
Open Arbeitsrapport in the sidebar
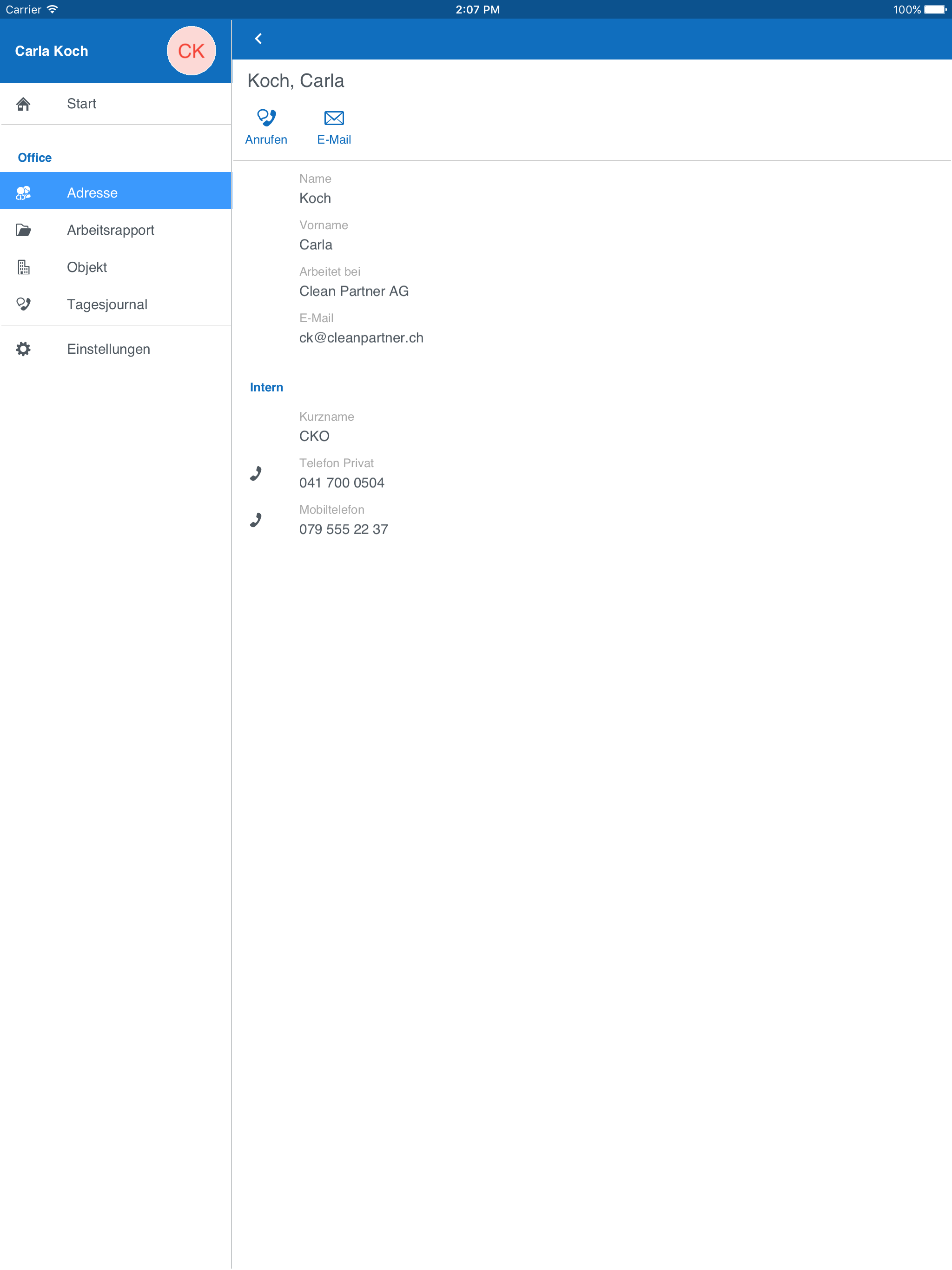tap(116, 230)
